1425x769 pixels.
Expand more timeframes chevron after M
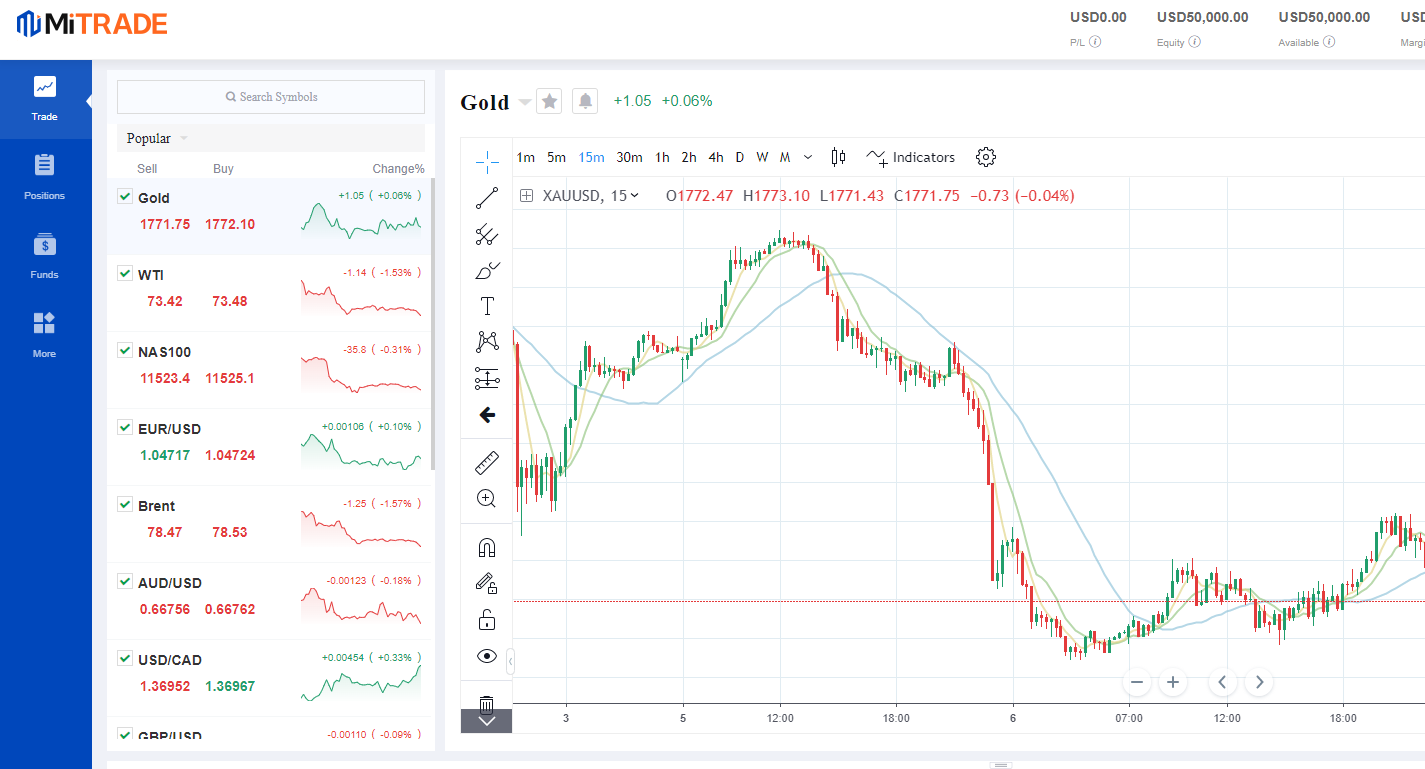(x=808, y=157)
